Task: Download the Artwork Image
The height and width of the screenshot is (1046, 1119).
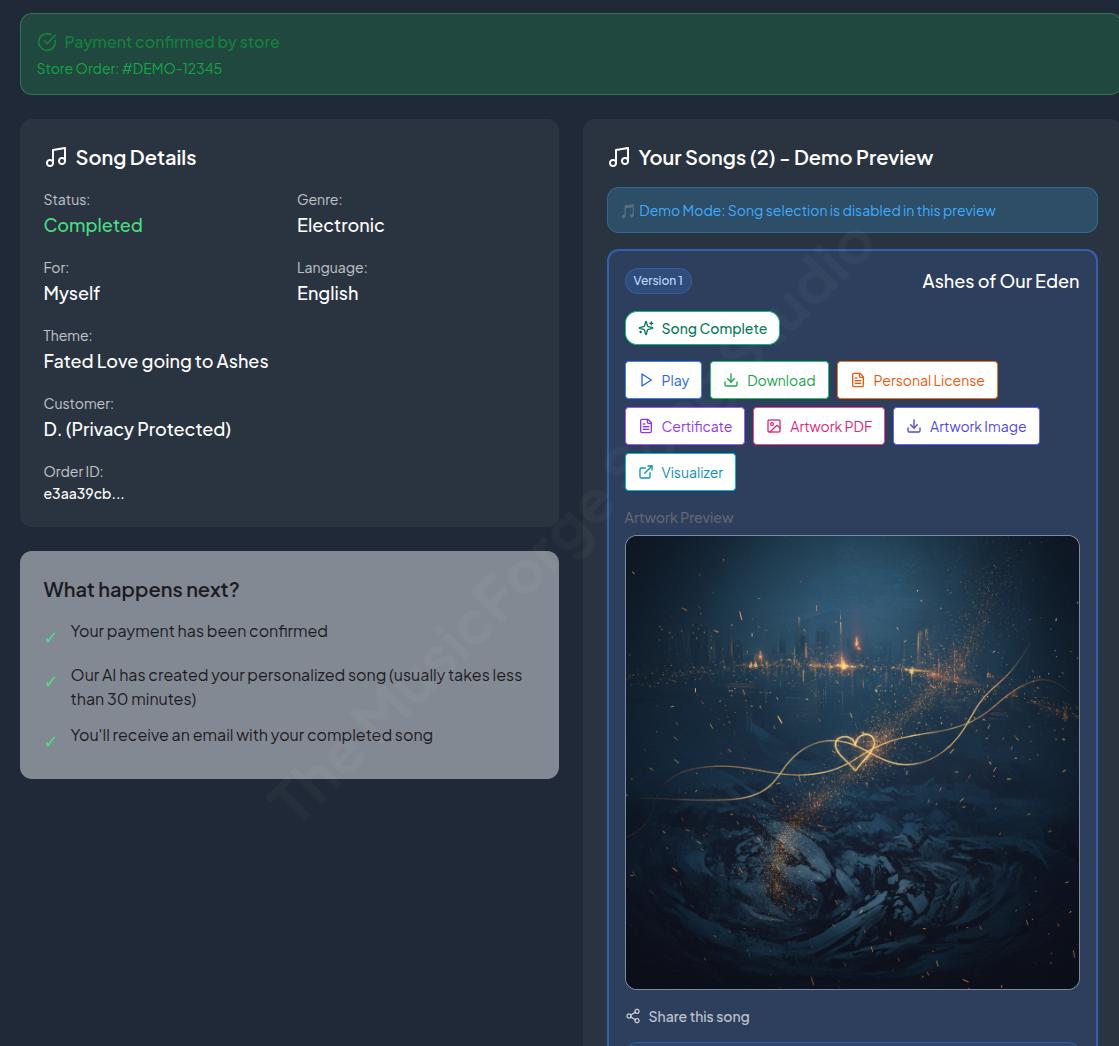Action: (x=966, y=426)
